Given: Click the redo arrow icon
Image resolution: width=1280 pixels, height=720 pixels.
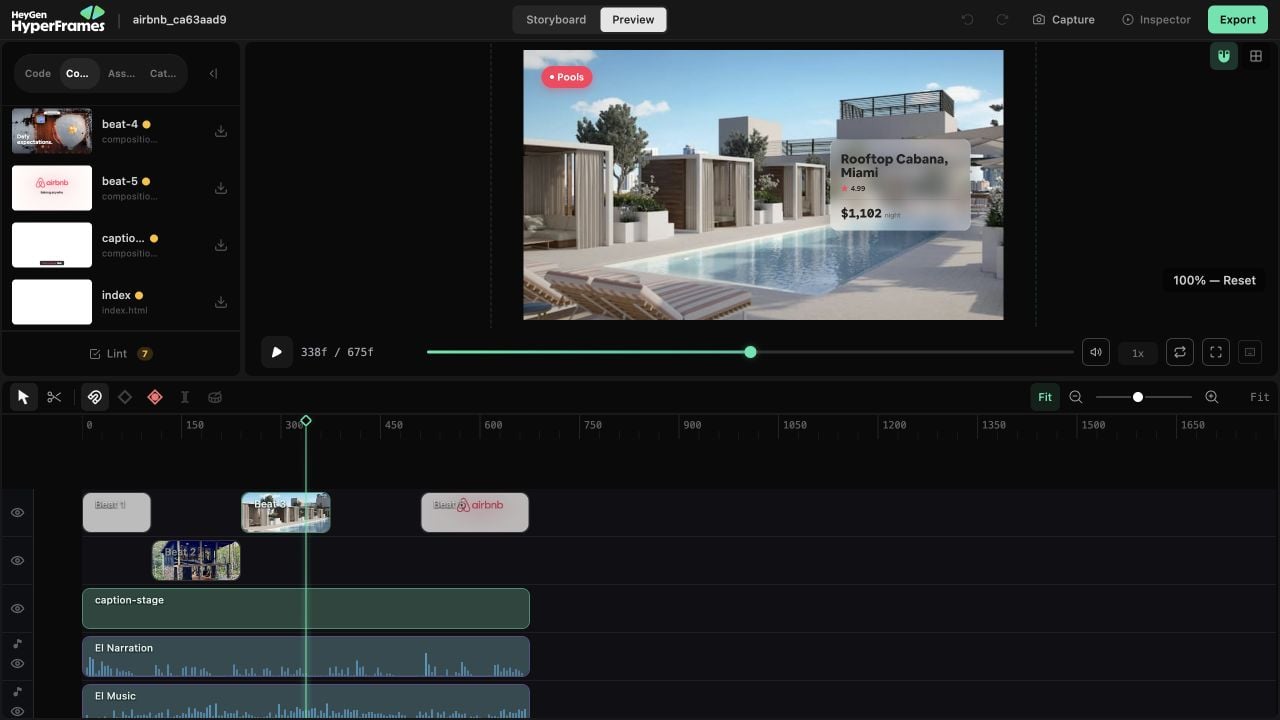Looking at the screenshot, I should pos(1002,19).
